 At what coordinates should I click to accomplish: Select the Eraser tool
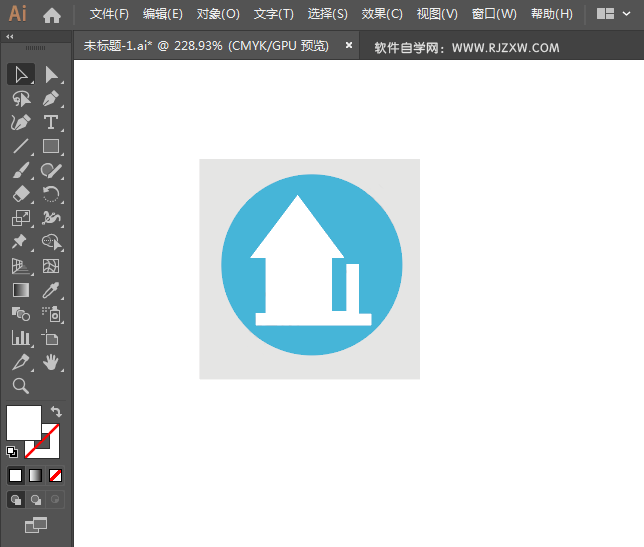pyautogui.click(x=21, y=194)
